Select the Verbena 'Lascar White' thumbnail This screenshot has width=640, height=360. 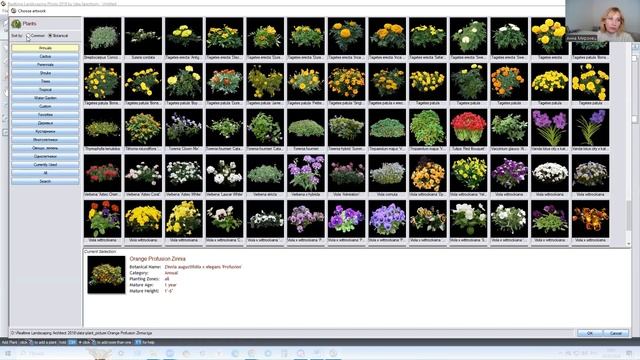click(x=224, y=173)
